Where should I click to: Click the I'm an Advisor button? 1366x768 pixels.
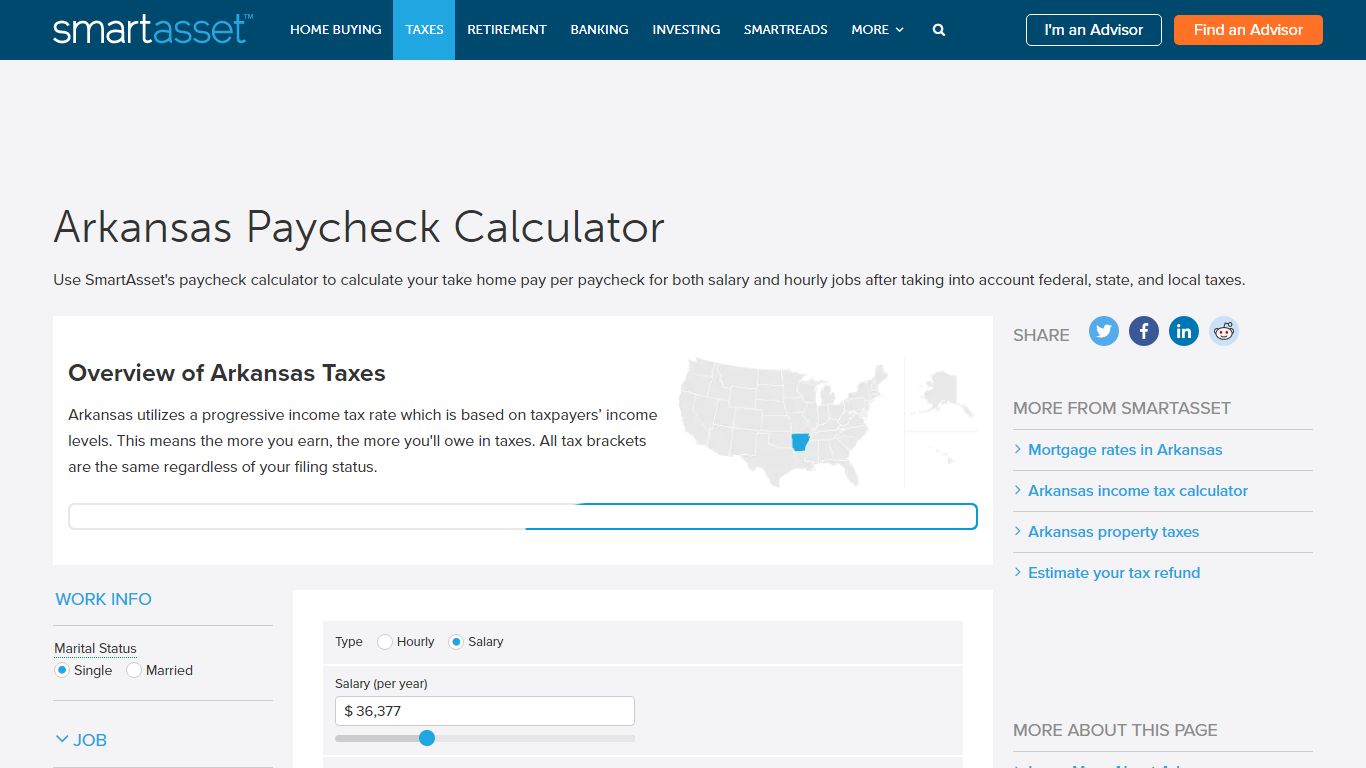point(1094,30)
